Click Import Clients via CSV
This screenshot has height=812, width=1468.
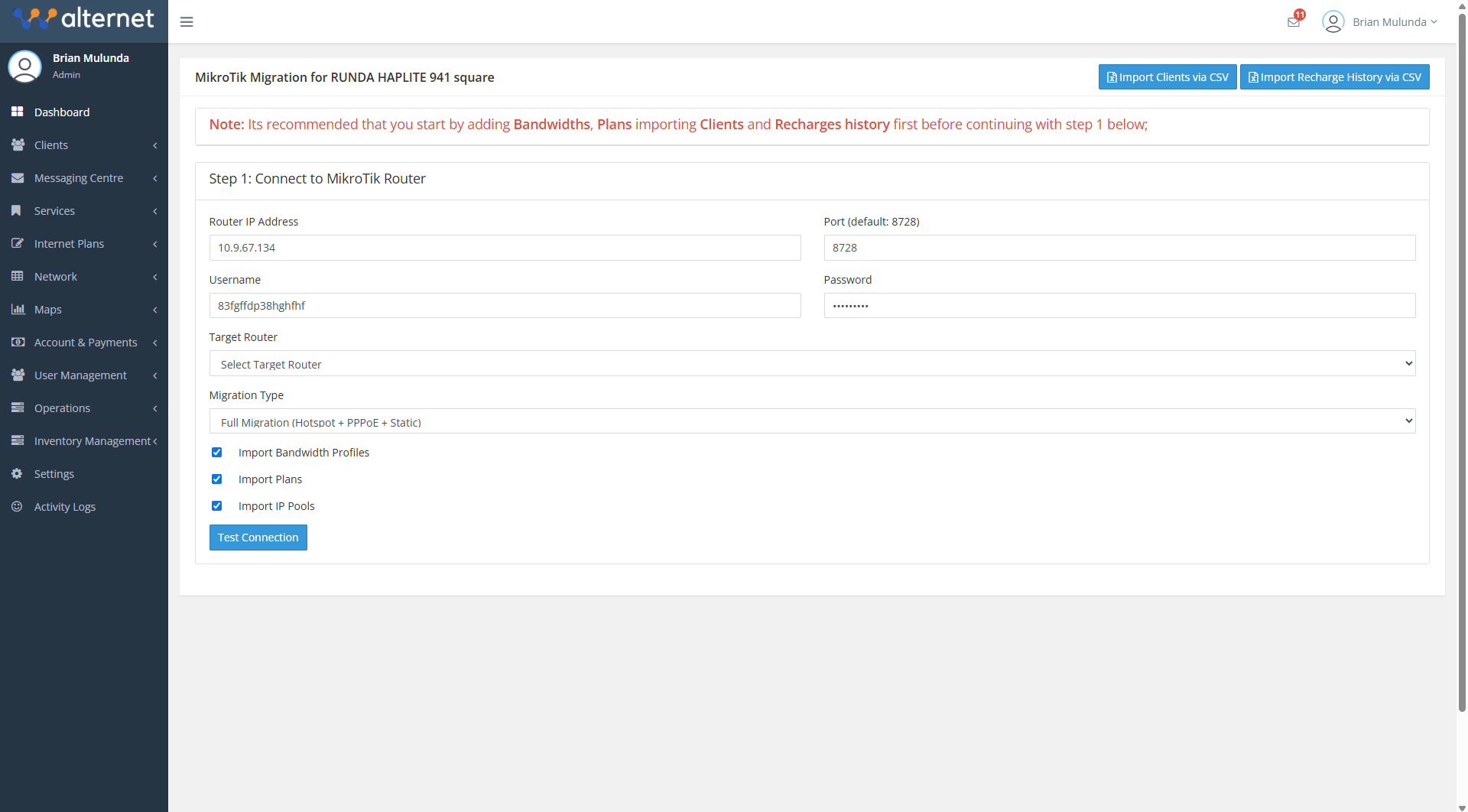tap(1167, 76)
